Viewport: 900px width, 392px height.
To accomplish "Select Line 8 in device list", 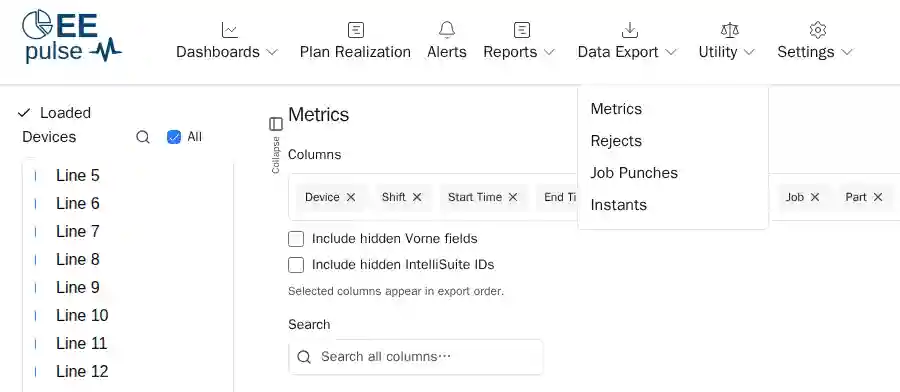I will coord(77,259).
